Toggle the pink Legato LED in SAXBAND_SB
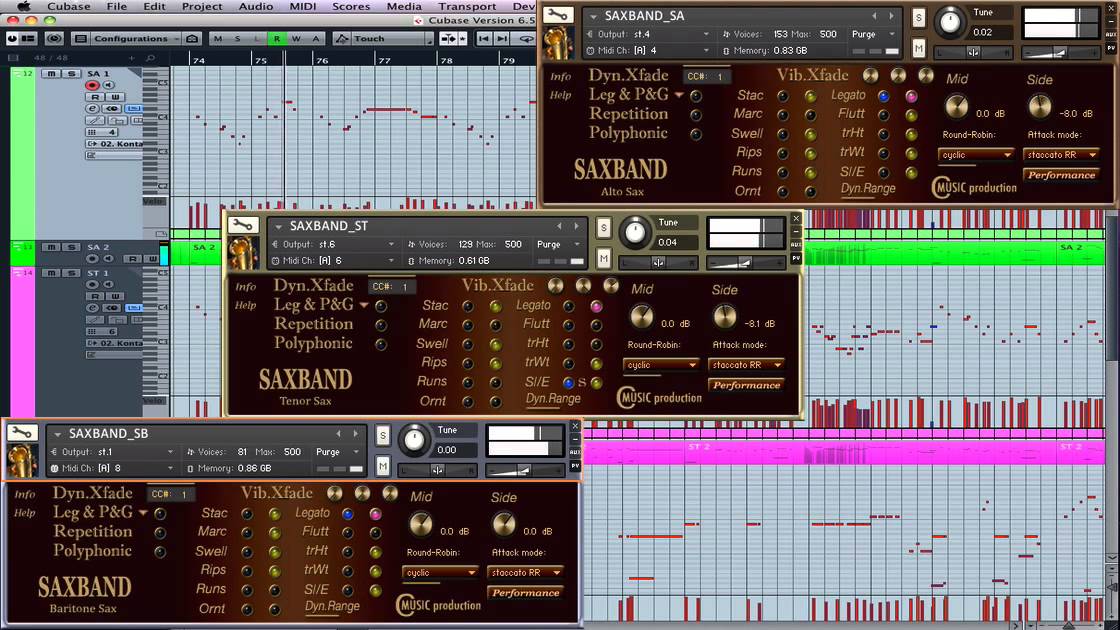The height and width of the screenshot is (630, 1120). [x=375, y=514]
